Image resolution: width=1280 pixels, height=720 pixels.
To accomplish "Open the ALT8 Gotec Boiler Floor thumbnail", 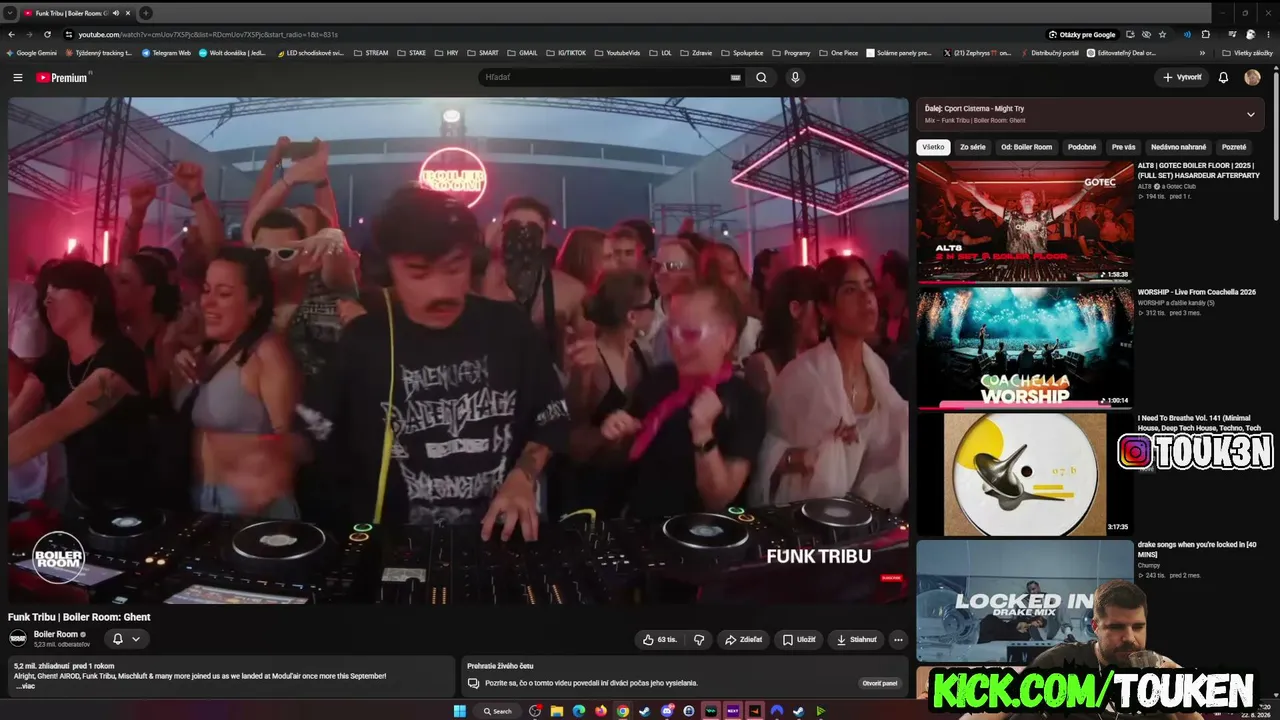I will point(1025,221).
